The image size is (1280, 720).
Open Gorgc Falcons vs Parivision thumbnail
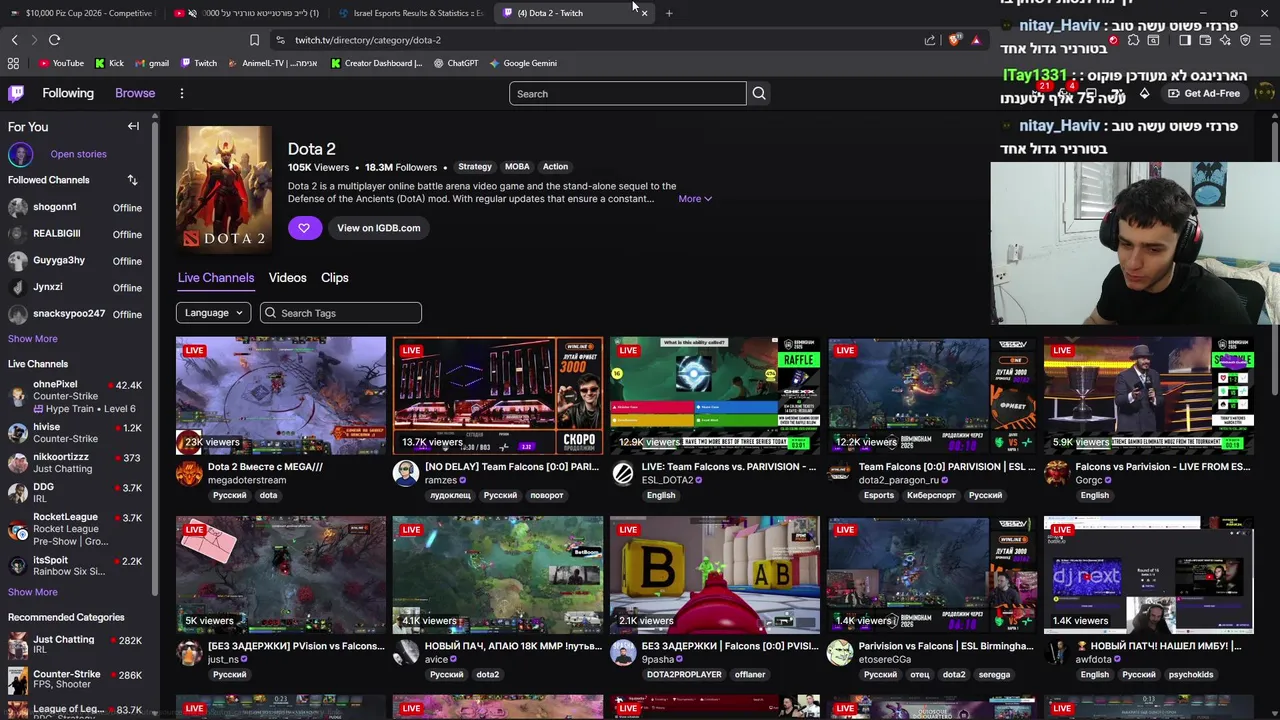point(1149,396)
